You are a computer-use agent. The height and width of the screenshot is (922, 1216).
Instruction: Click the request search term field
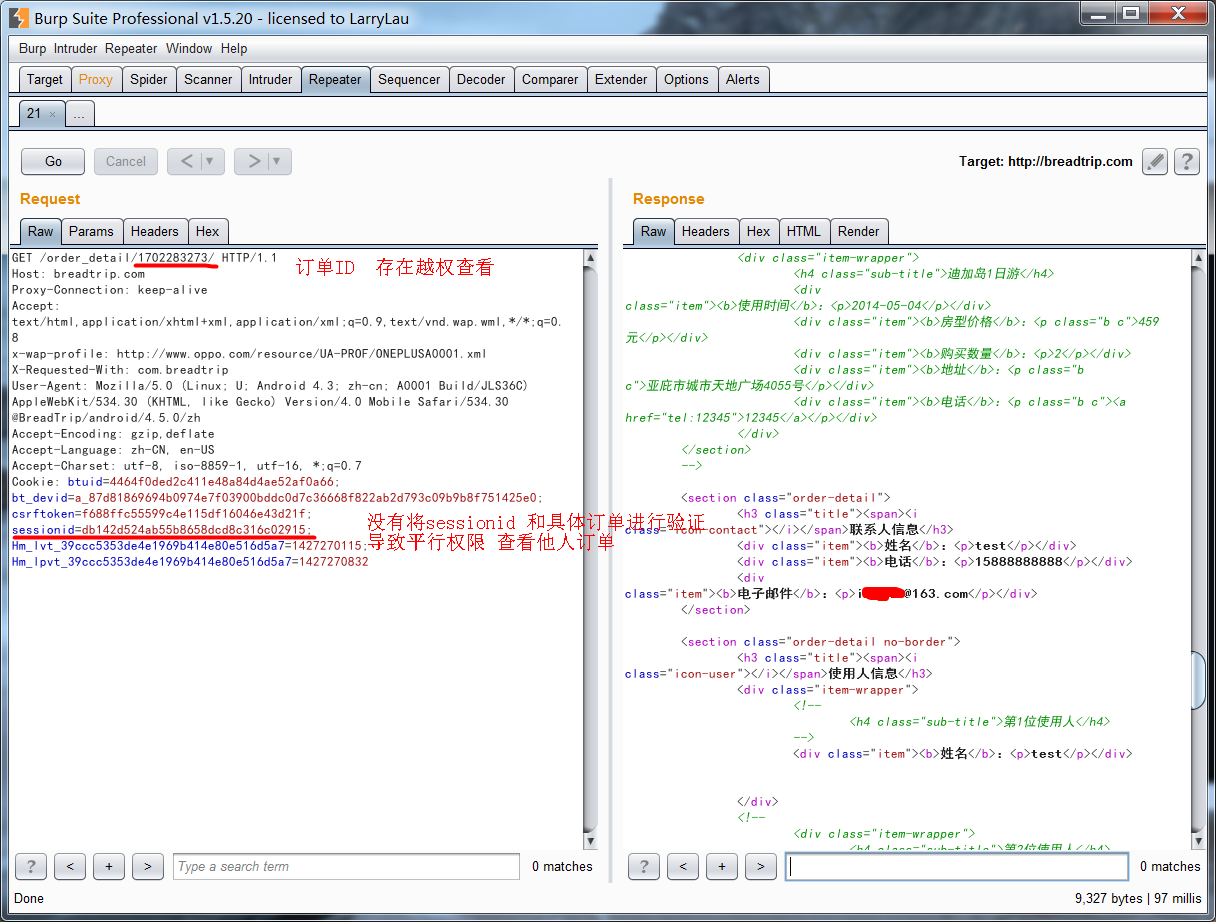pos(346,866)
